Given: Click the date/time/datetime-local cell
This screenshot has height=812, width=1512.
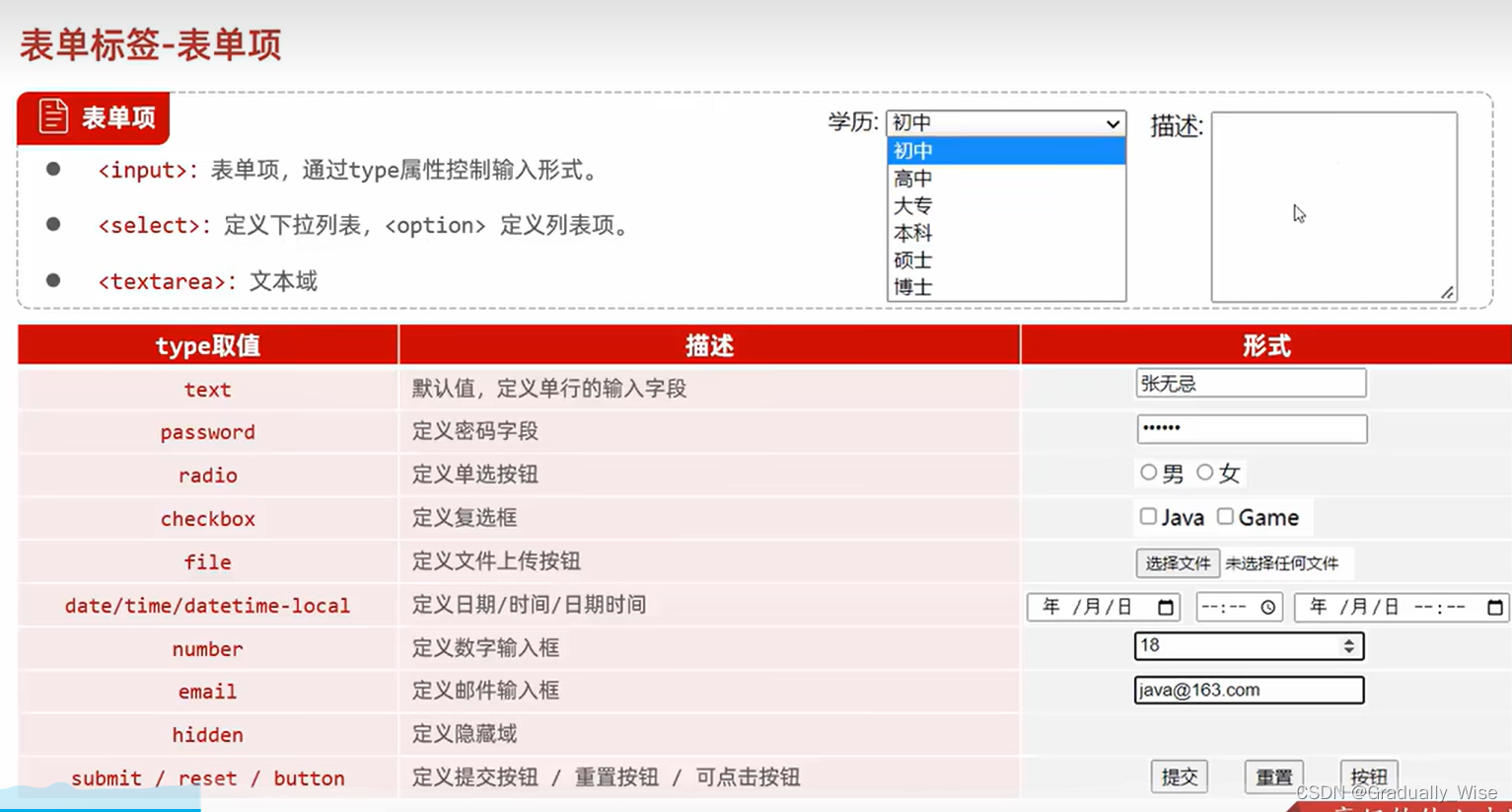Looking at the screenshot, I should (208, 606).
